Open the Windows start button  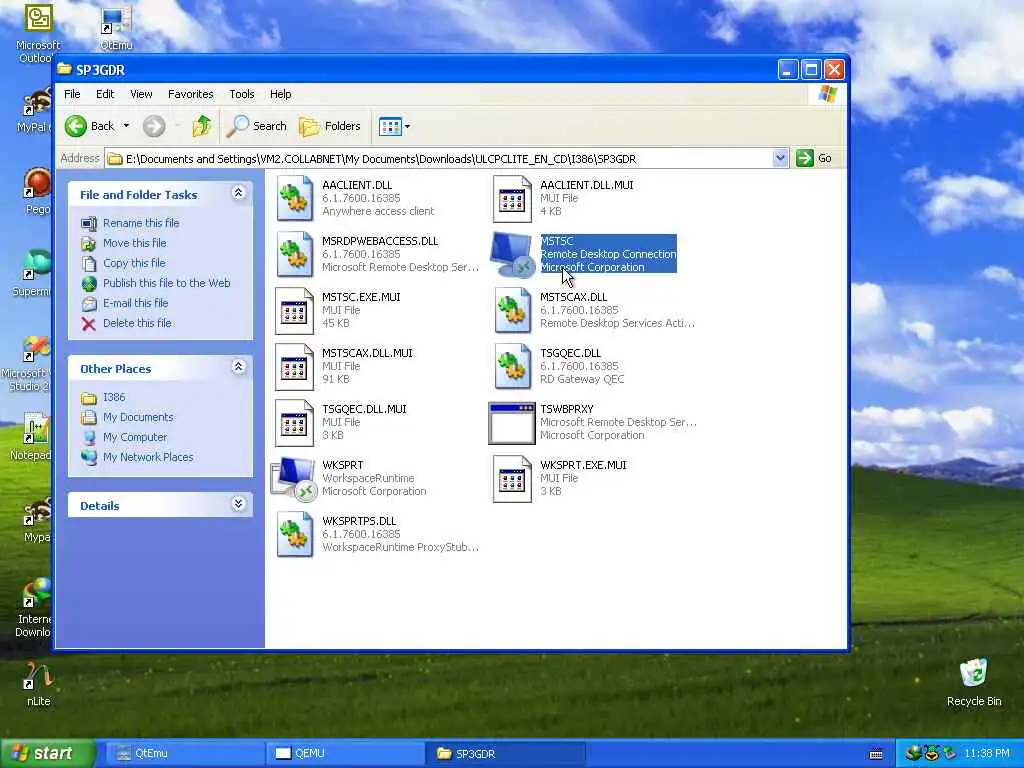coord(46,754)
